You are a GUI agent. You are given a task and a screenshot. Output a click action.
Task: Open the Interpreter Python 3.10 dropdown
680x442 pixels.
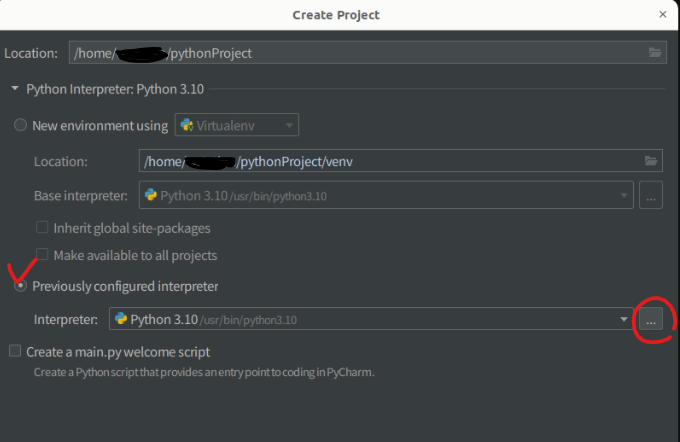(371, 319)
